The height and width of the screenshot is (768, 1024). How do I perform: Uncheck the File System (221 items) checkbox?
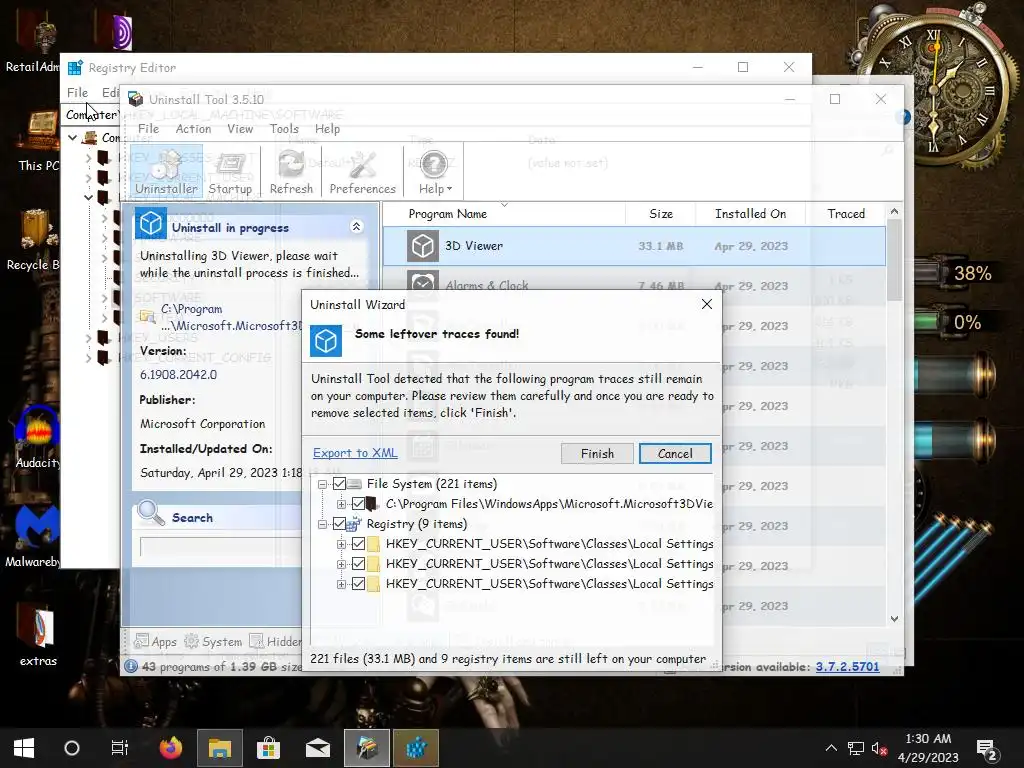(339, 484)
